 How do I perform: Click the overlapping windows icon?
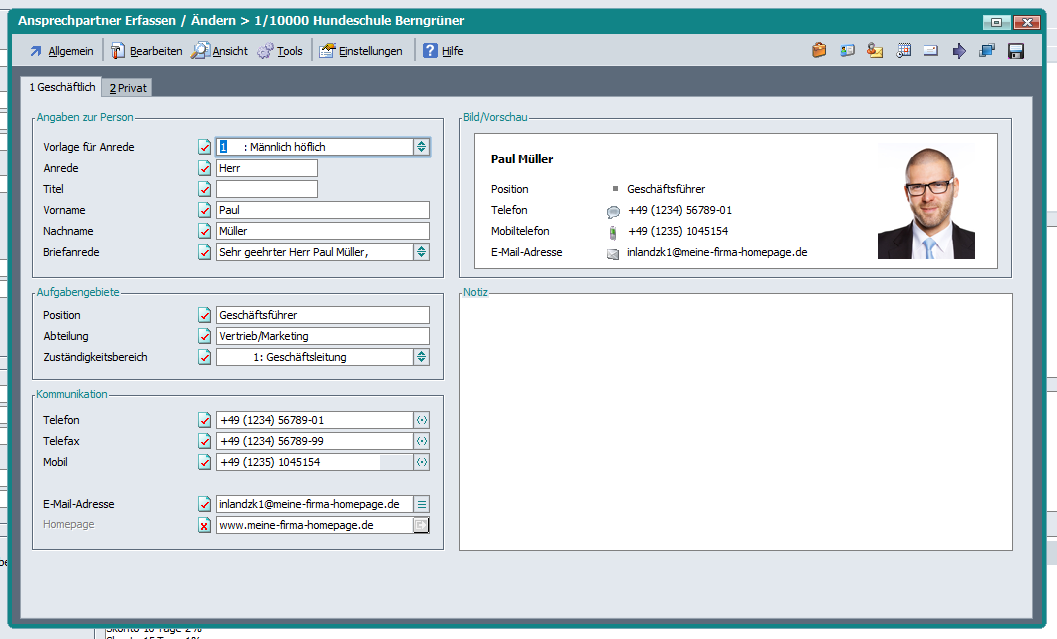987,51
